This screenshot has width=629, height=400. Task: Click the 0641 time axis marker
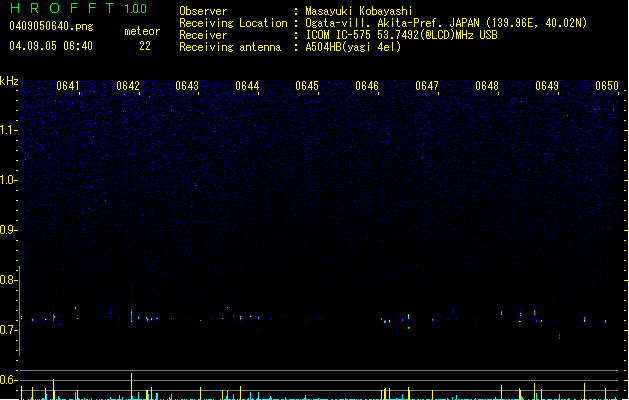[68, 86]
